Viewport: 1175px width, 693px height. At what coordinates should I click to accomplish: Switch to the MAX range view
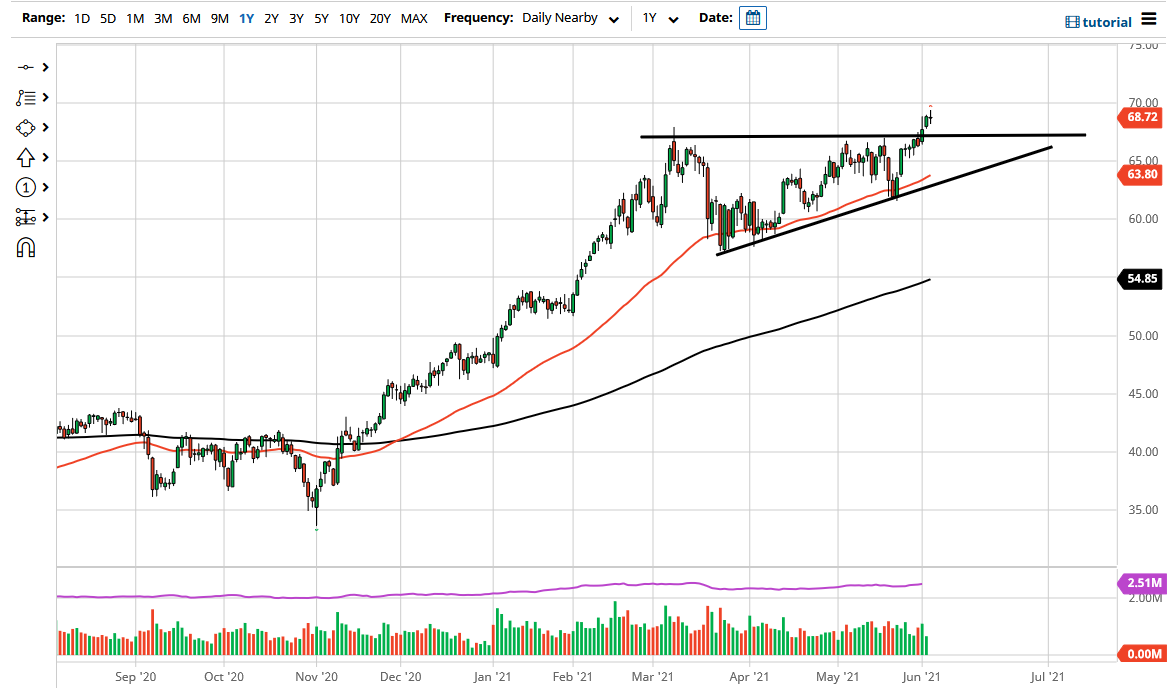pyautogui.click(x=414, y=18)
